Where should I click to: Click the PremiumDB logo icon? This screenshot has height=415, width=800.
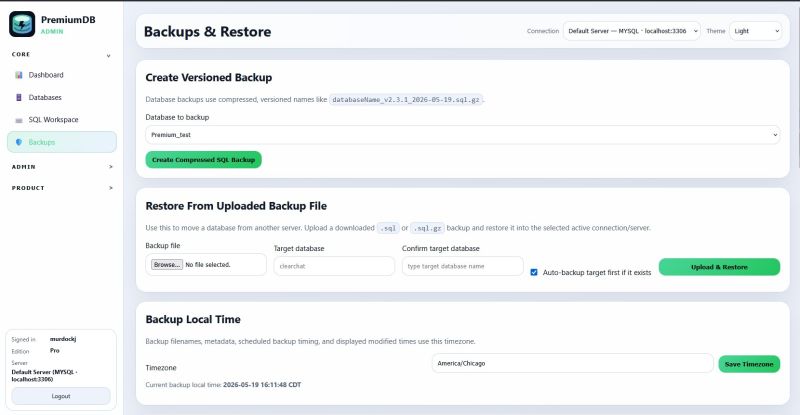pos(22,24)
